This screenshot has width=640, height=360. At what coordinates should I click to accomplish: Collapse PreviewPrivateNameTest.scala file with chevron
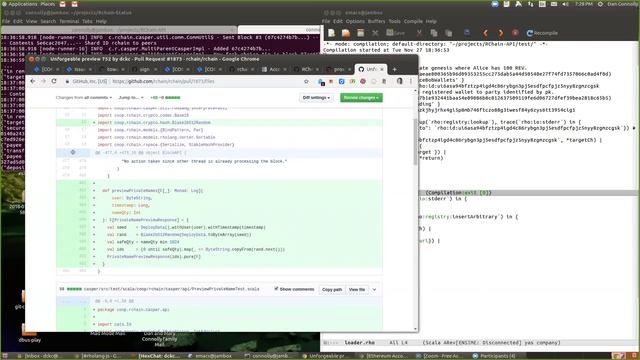point(374,289)
